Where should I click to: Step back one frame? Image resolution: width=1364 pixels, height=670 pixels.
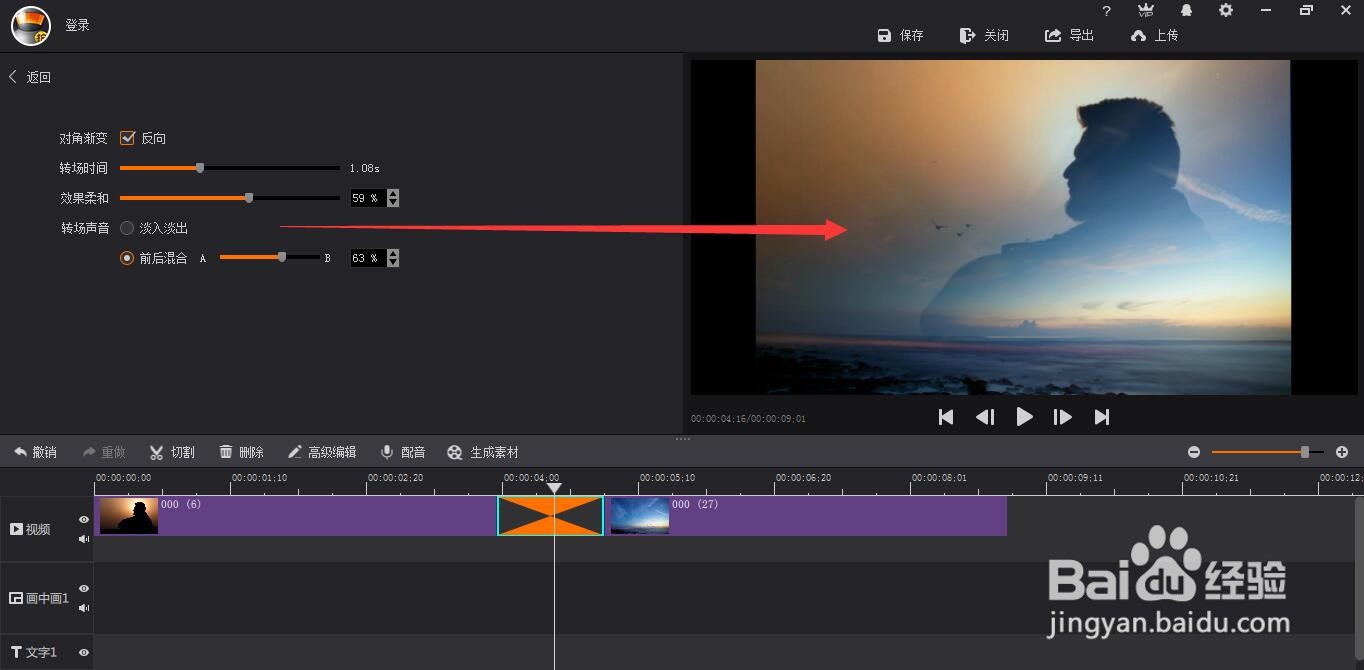pyautogui.click(x=985, y=417)
